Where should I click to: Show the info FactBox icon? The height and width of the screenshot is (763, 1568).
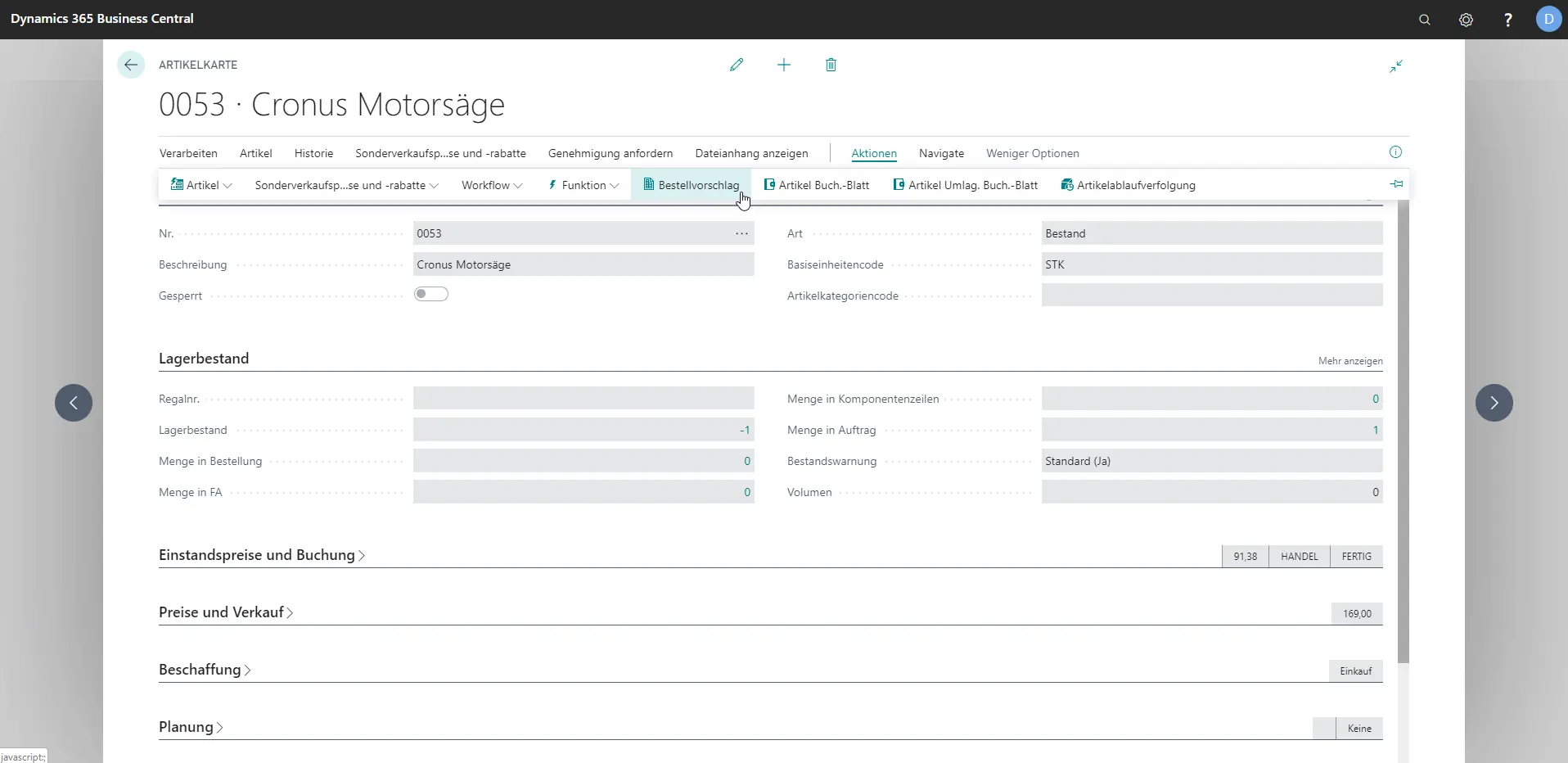click(1395, 152)
